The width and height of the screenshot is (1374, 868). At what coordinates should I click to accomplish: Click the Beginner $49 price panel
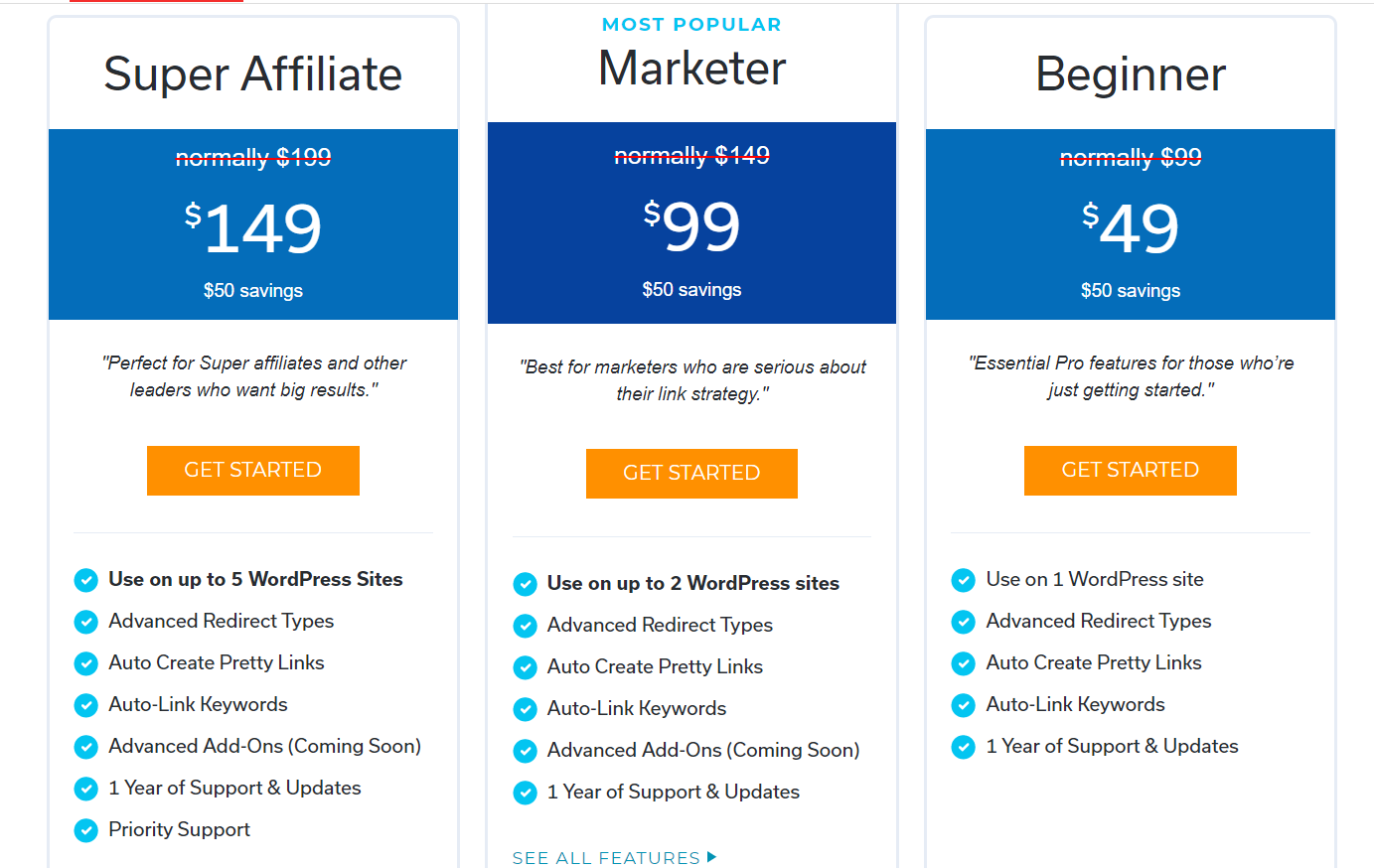click(1131, 224)
